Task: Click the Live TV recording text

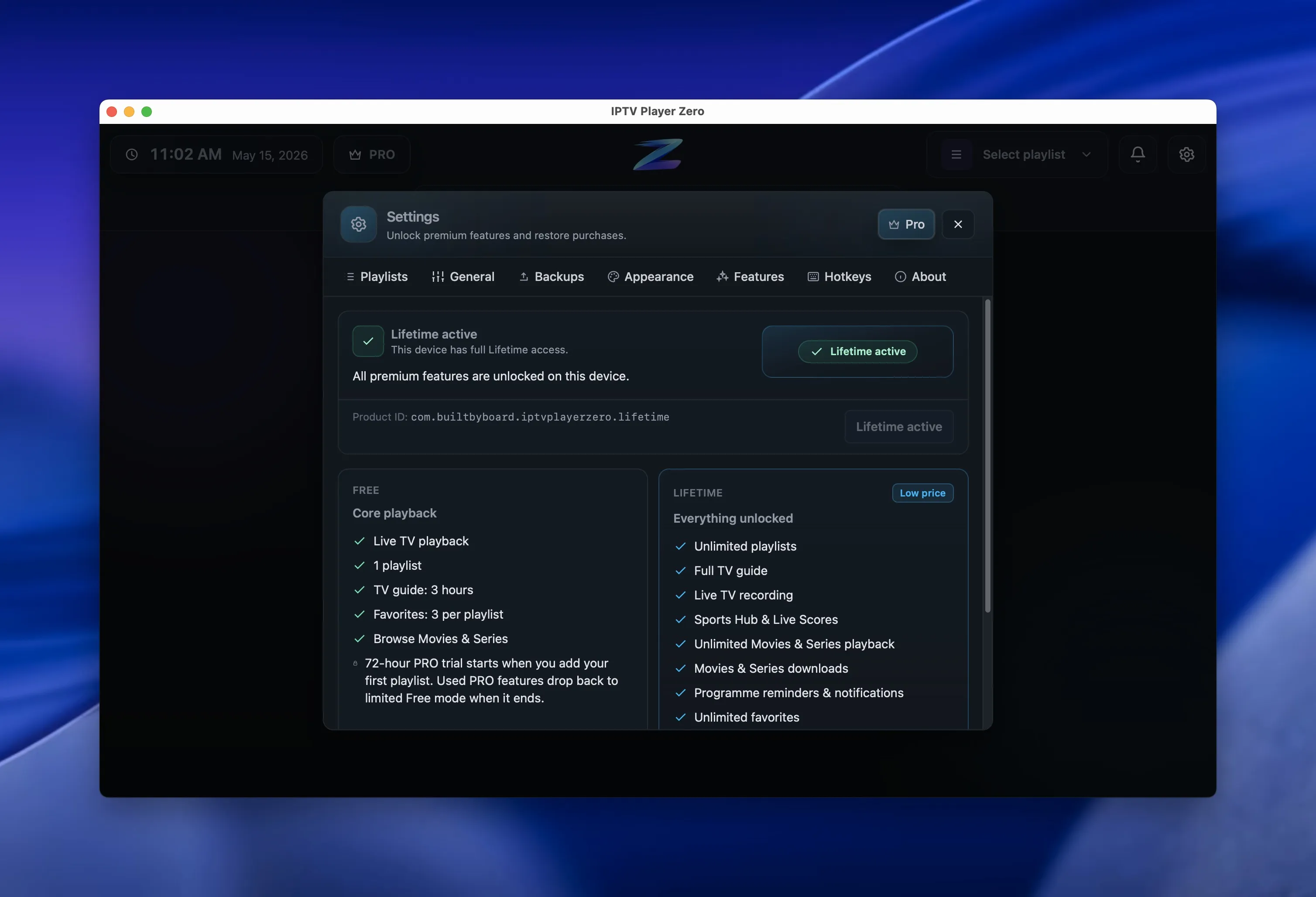Action: tap(744, 595)
